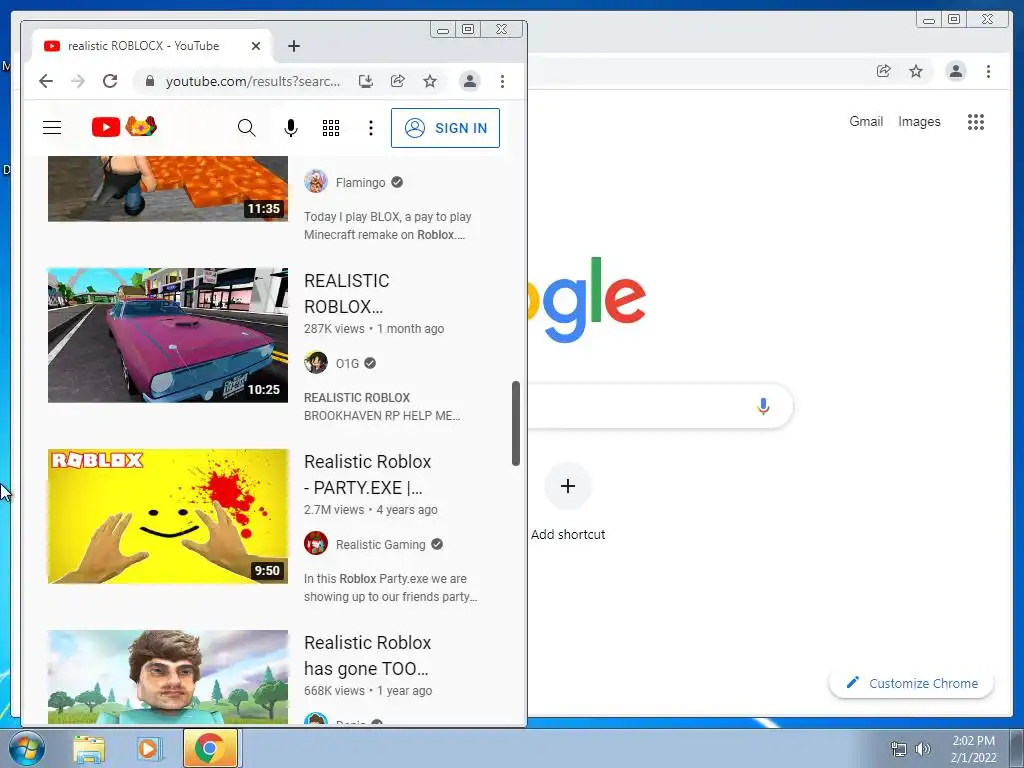Viewport: 1024px width, 768px height.
Task: Bookmark the YouTube page with the star
Action: (x=429, y=81)
